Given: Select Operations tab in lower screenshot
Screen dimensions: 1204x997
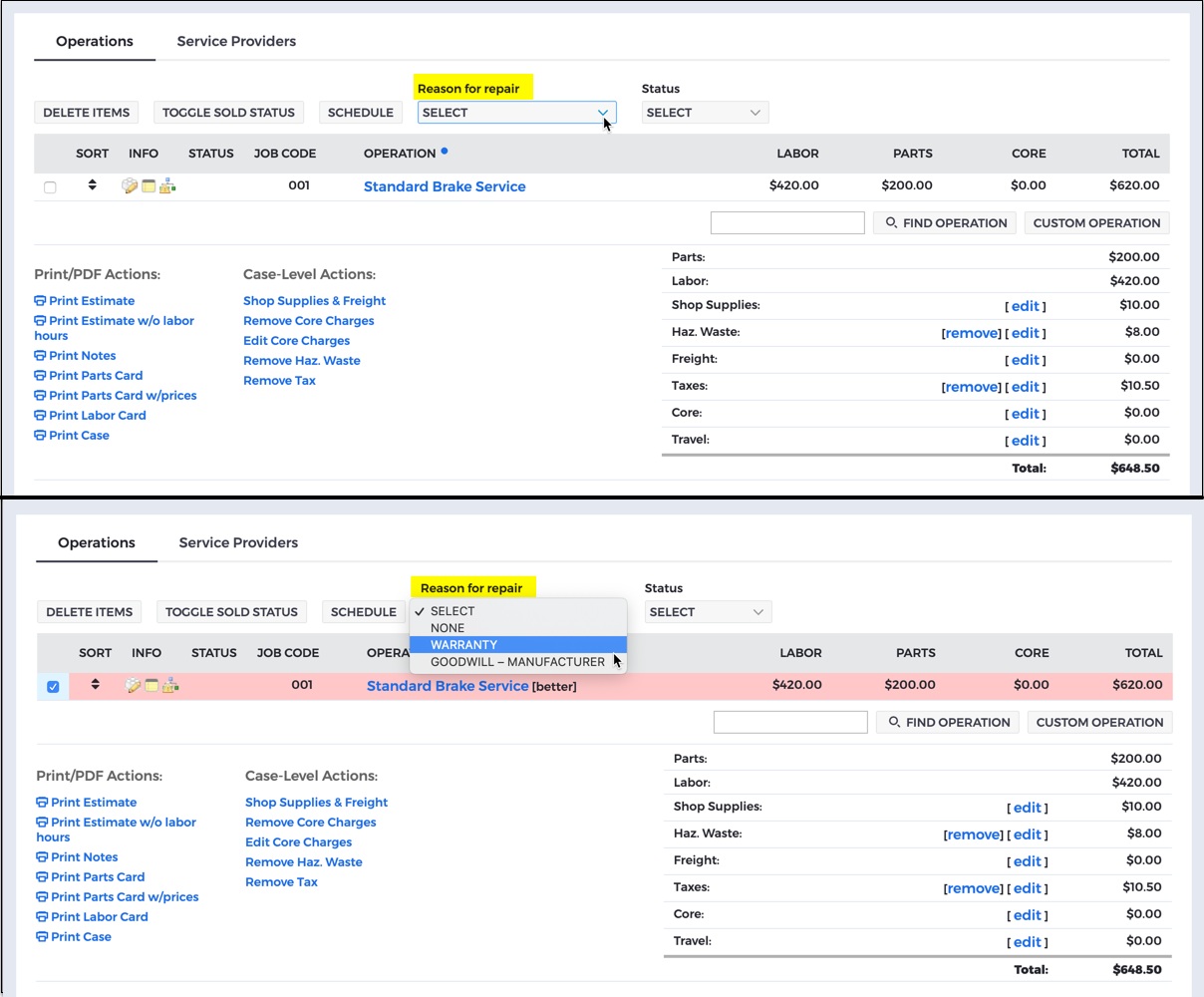Looking at the screenshot, I should click(x=97, y=543).
